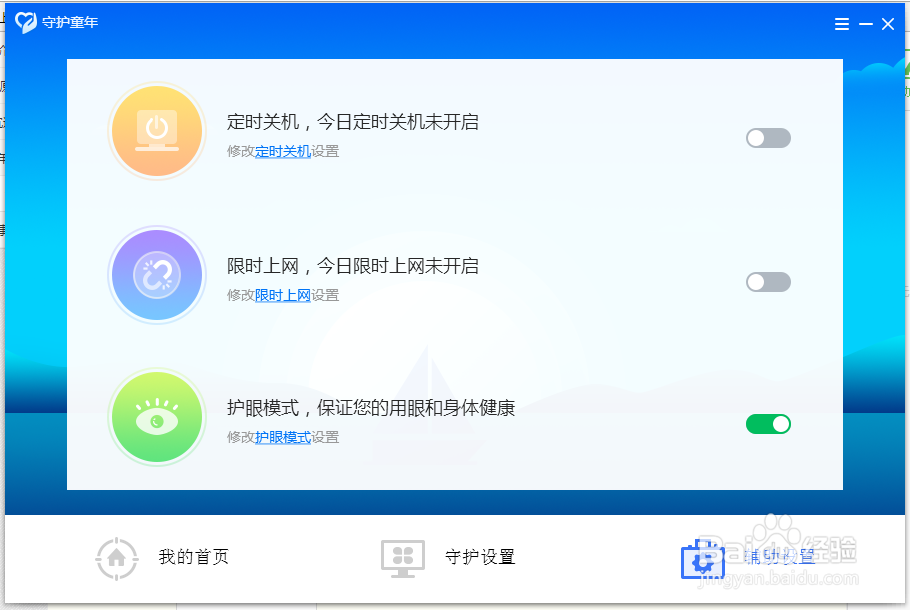910x610 pixels.
Task: Click the 守护设置 monitor icon
Action: 403,558
